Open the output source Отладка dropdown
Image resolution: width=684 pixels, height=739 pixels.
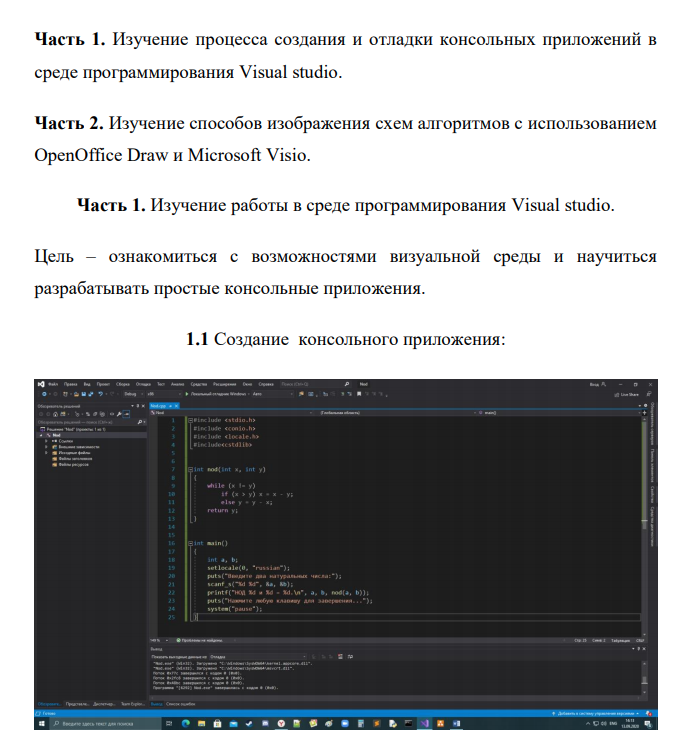[258, 657]
